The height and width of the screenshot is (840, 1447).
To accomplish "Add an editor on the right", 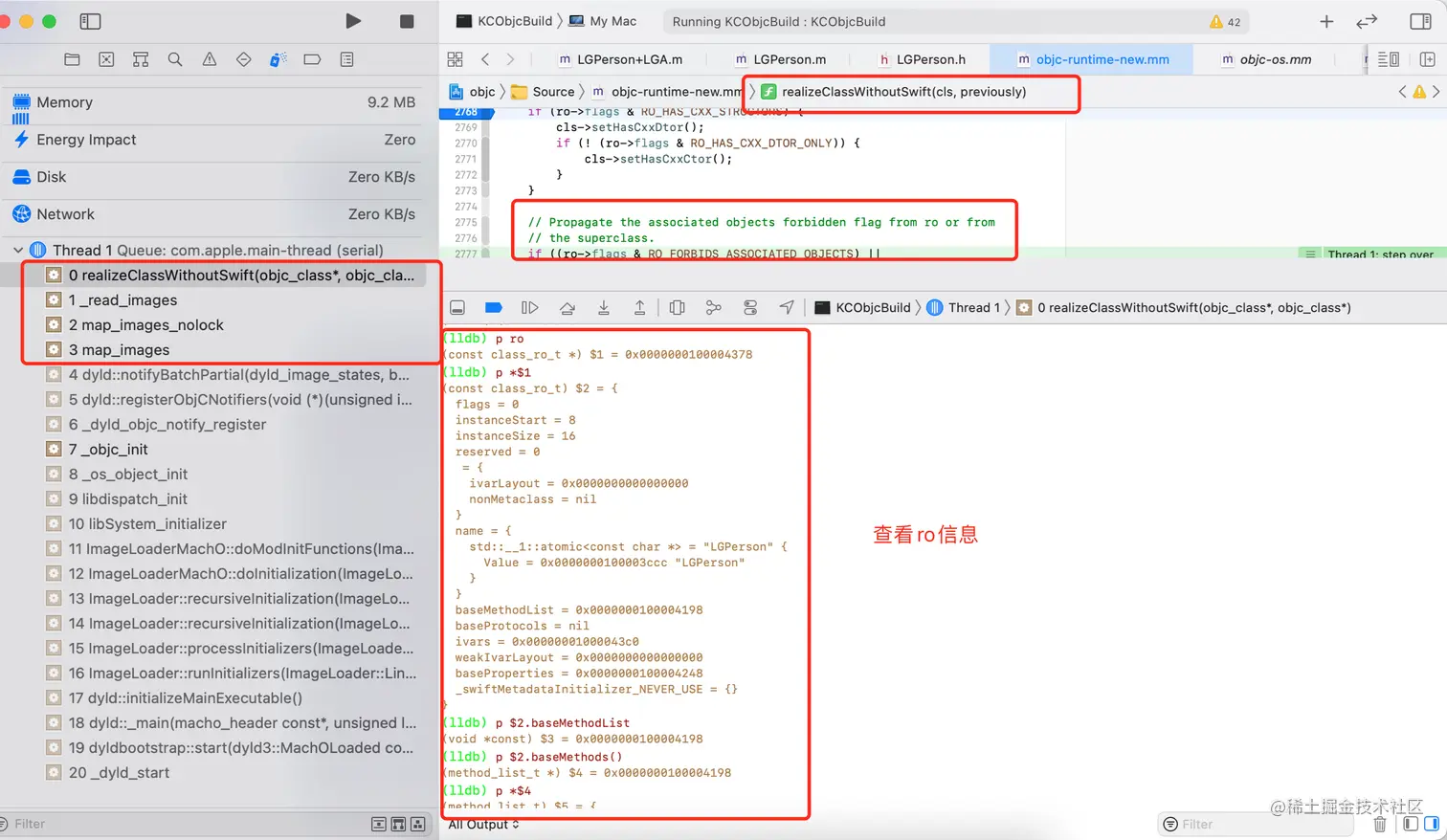I will (x=1427, y=59).
